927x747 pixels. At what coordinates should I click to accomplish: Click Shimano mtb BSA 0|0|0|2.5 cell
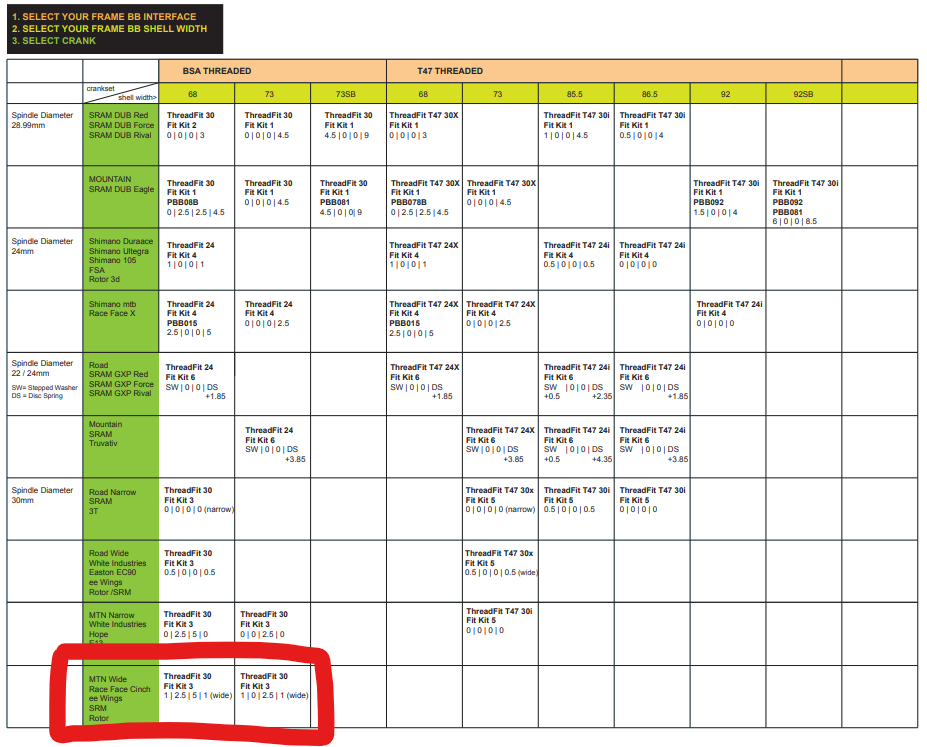click(273, 321)
